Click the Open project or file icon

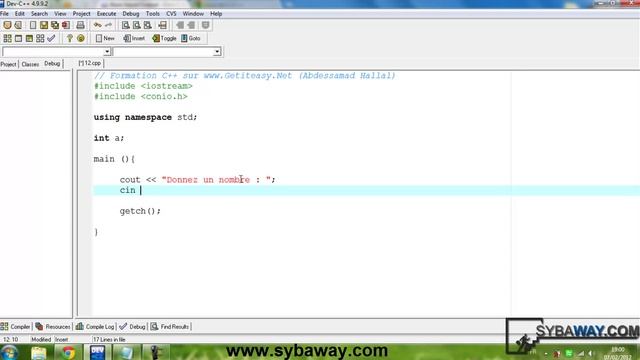click(x=18, y=25)
